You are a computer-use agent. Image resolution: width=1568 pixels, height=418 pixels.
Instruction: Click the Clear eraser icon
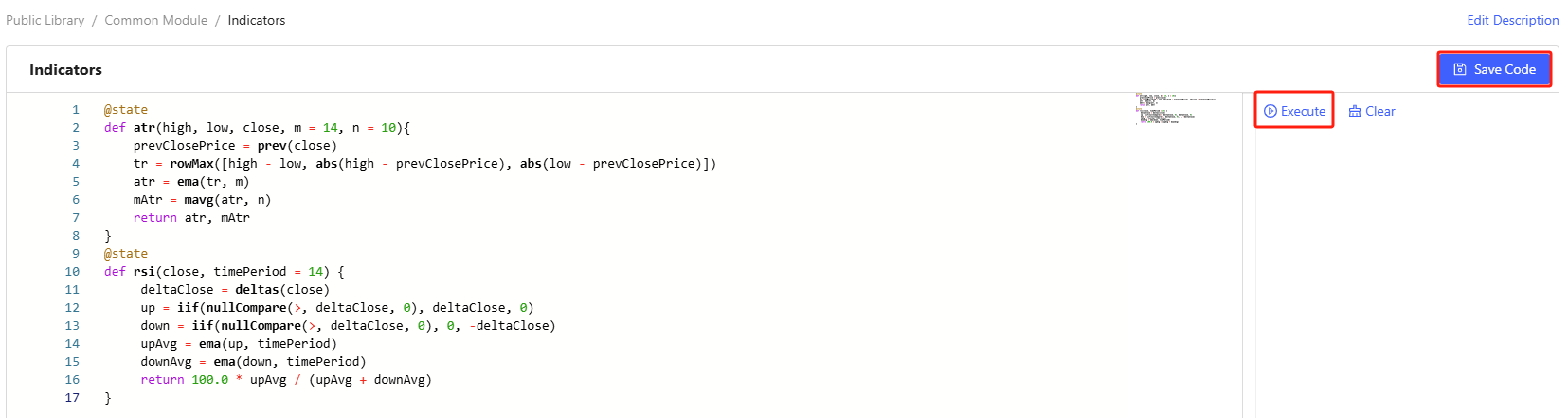tap(1355, 111)
